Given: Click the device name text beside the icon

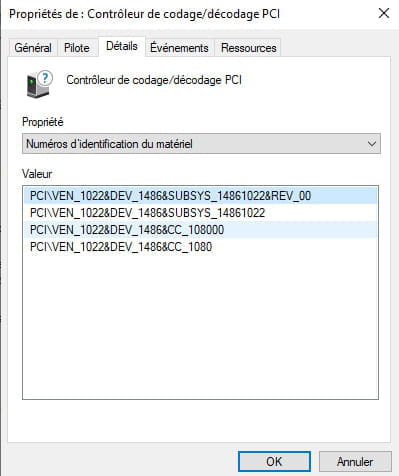Looking at the screenshot, I should pos(154,80).
